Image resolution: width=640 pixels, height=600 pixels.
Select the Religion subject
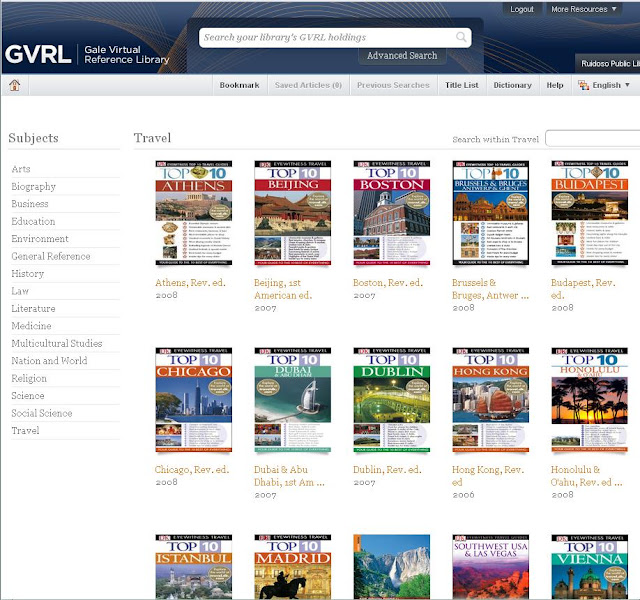[29, 378]
